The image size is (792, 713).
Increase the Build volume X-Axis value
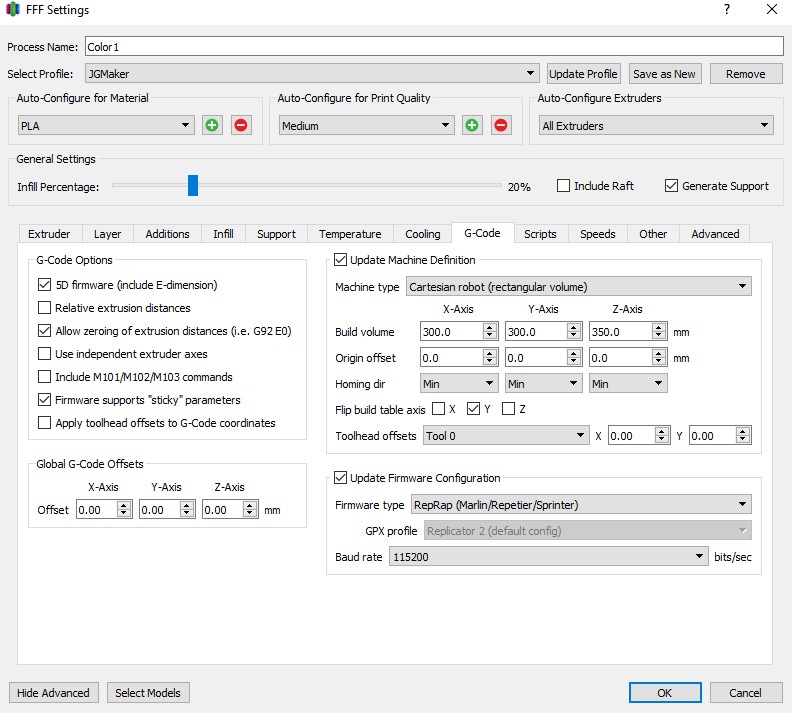coord(489,327)
